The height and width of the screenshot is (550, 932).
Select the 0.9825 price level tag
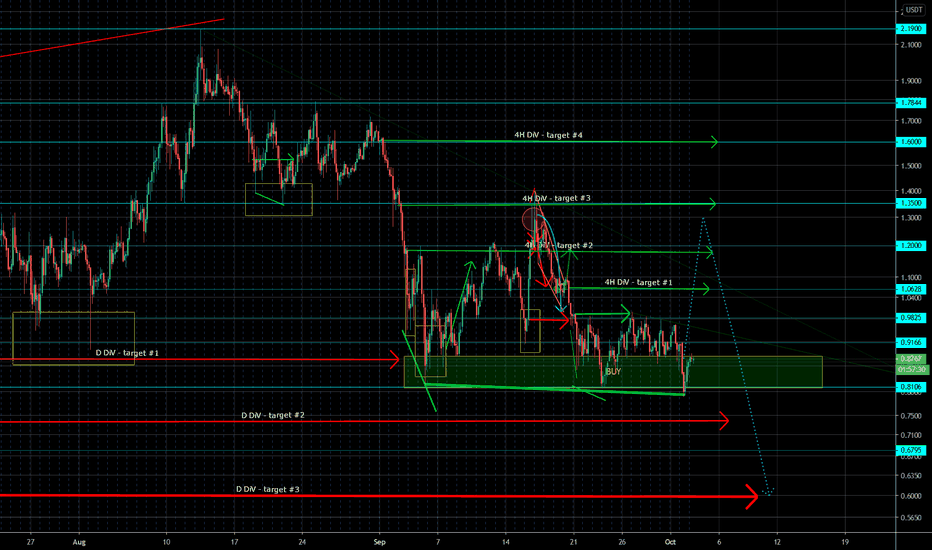[911, 318]
